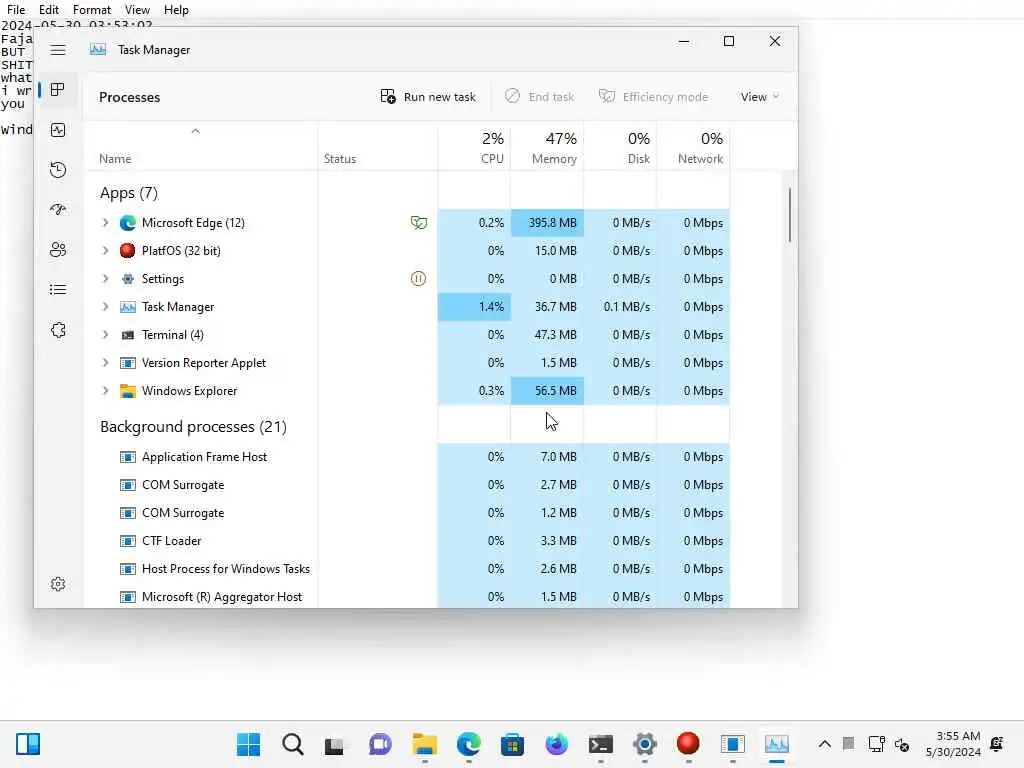
Task: Open the Task Manager hamburger navigation menu
Action: click(58, 50)
